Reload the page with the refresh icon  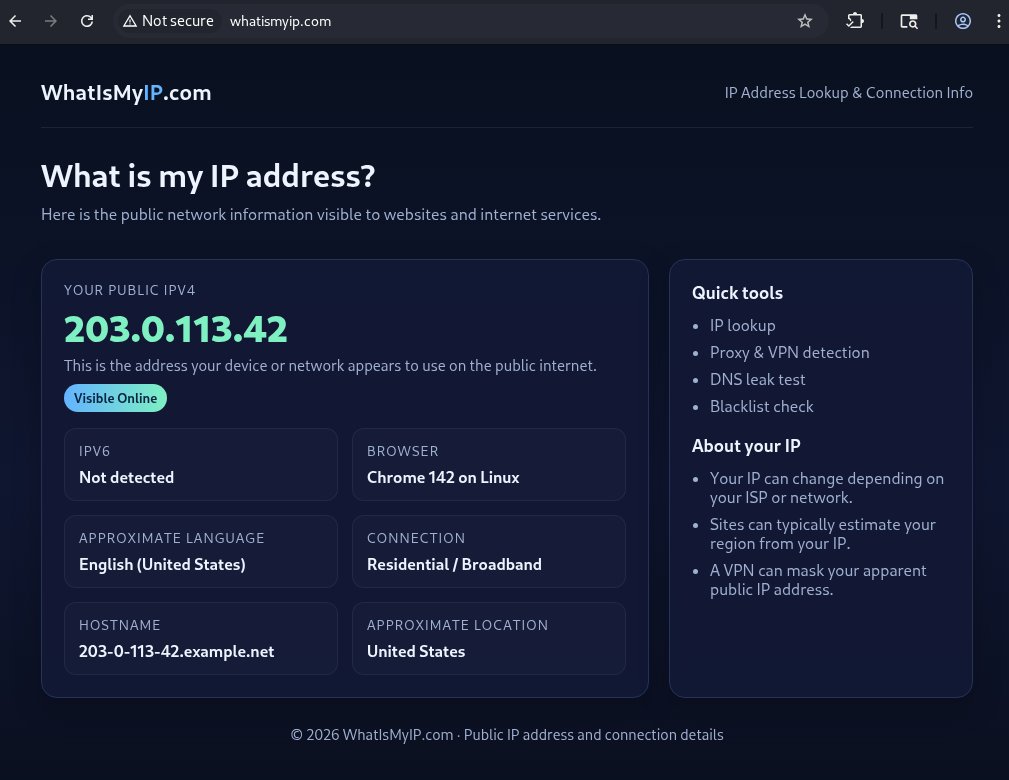(x=87, y=21)
